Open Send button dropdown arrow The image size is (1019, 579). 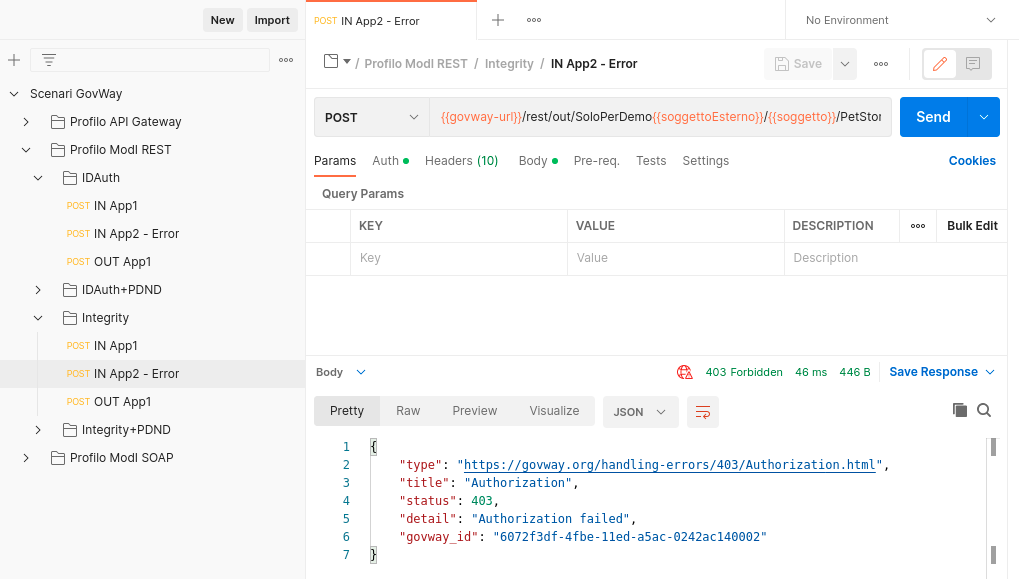click(x=984, y=117)
